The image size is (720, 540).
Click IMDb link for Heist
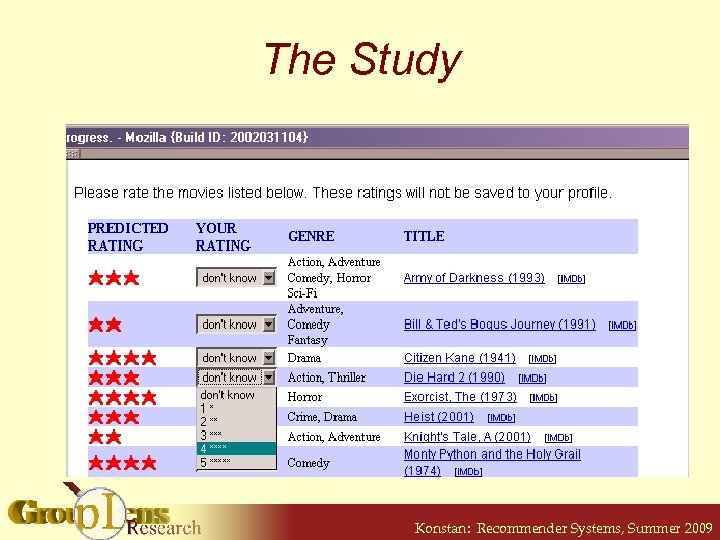point(501,418)
